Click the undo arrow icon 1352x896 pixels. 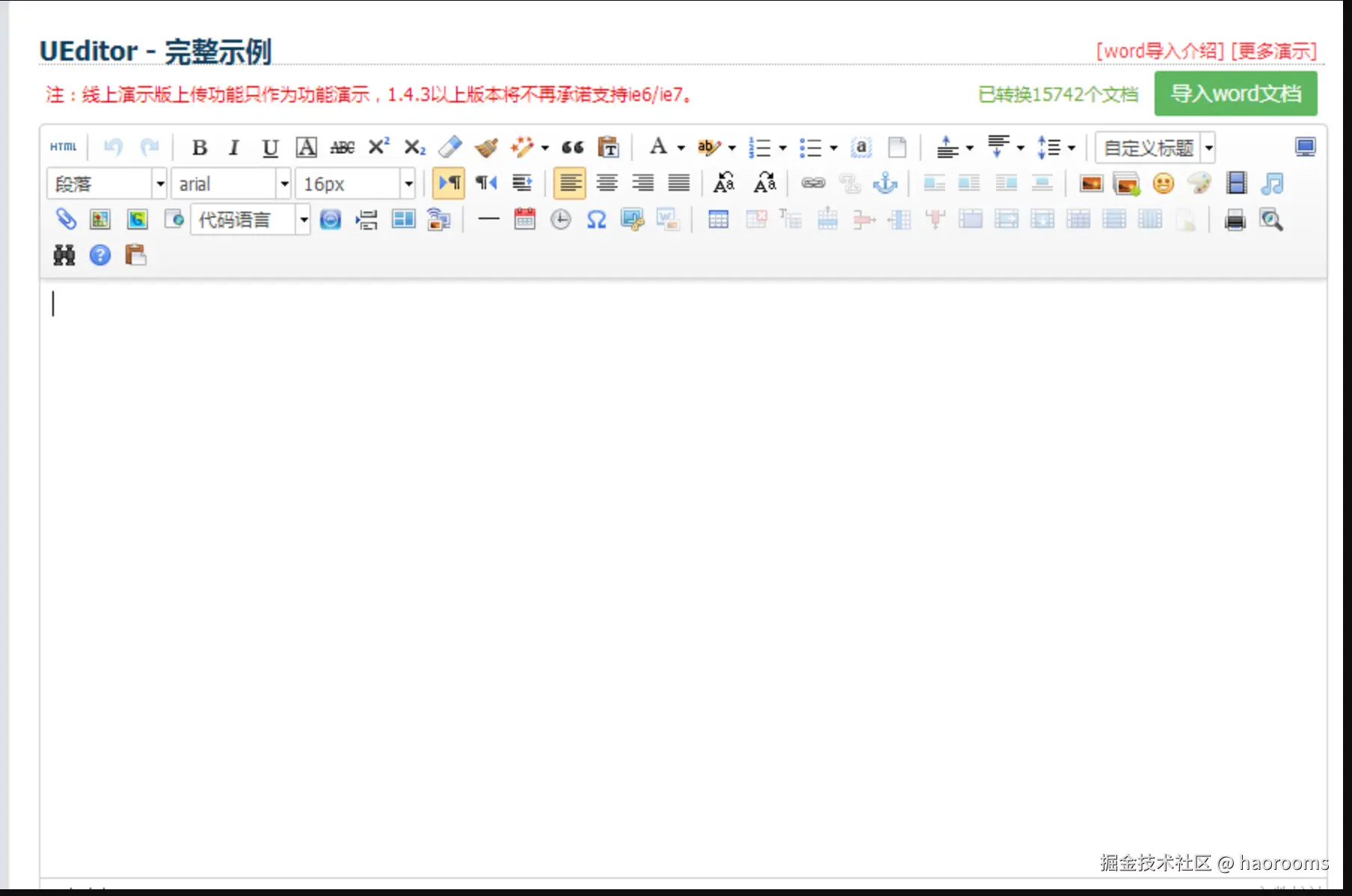coord(113,147)
